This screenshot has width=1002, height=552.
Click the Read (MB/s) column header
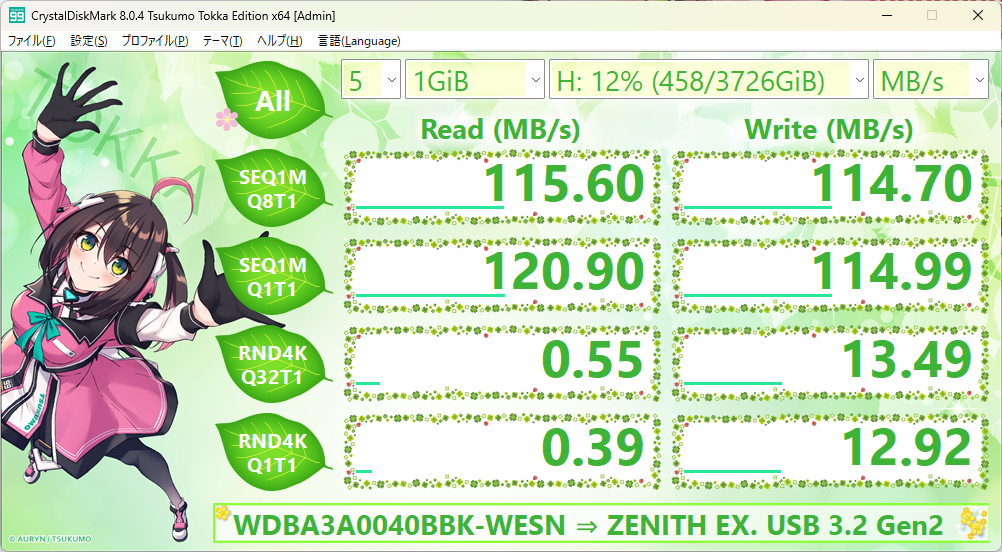500,130
